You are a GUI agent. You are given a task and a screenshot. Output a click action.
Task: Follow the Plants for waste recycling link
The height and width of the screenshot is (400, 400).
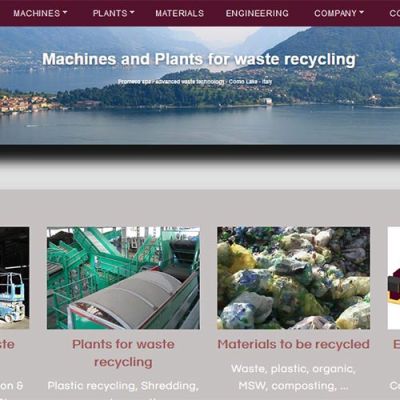pos(123,353)
